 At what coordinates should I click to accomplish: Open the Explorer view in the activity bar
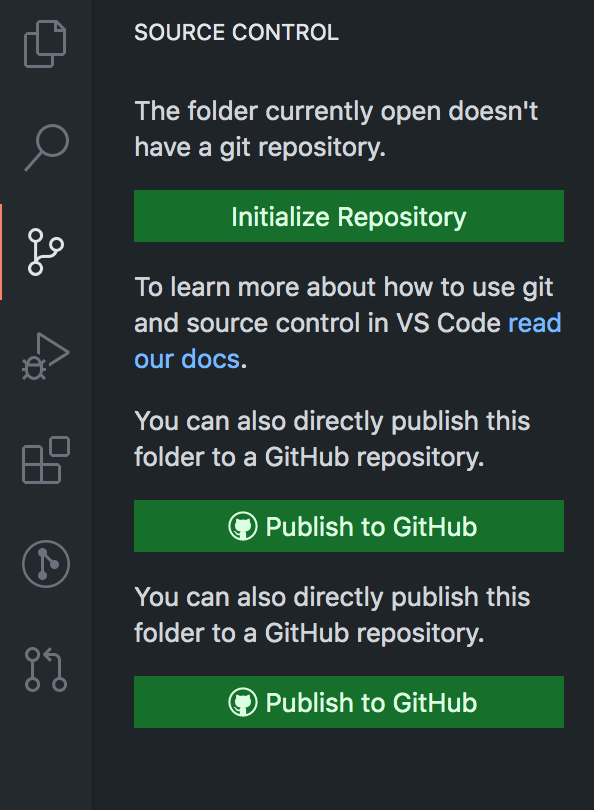(x=43, y=44)
